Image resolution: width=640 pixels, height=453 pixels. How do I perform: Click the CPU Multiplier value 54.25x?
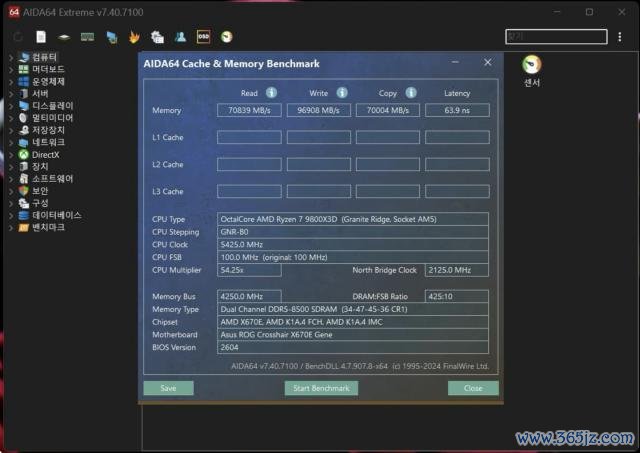249,270
